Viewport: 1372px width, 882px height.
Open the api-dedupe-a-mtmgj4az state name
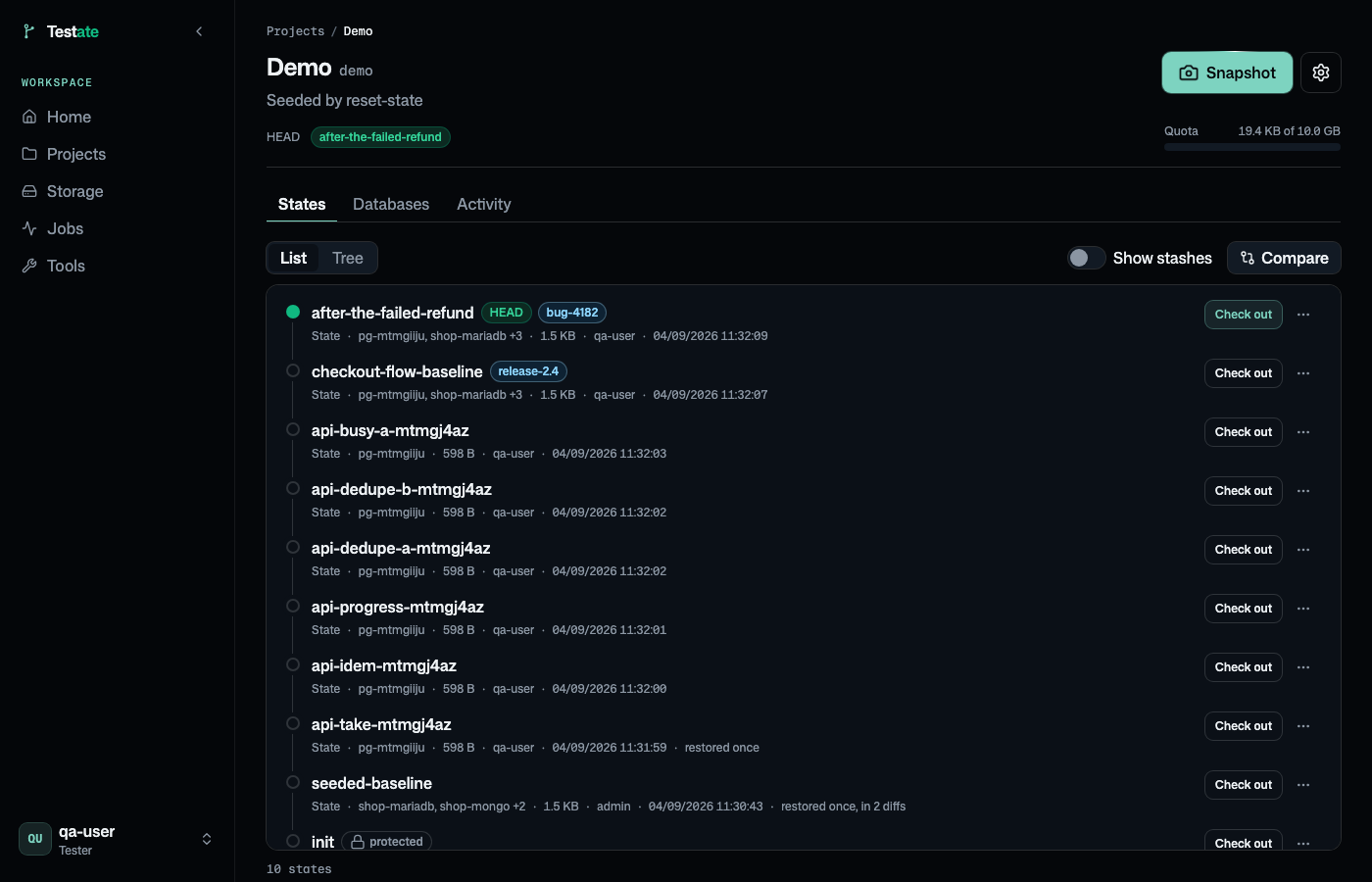click(x=401, y=548)
